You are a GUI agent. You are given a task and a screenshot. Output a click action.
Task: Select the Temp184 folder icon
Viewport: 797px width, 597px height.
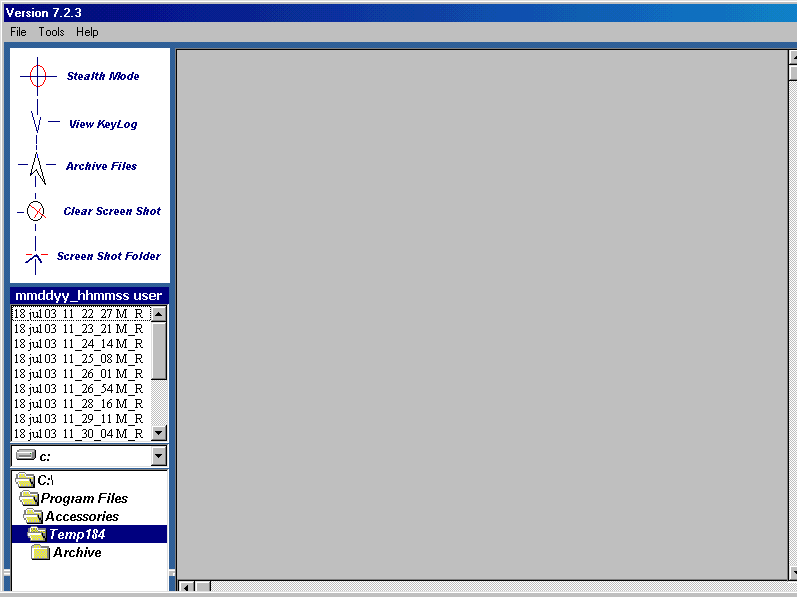pos(37,534)
